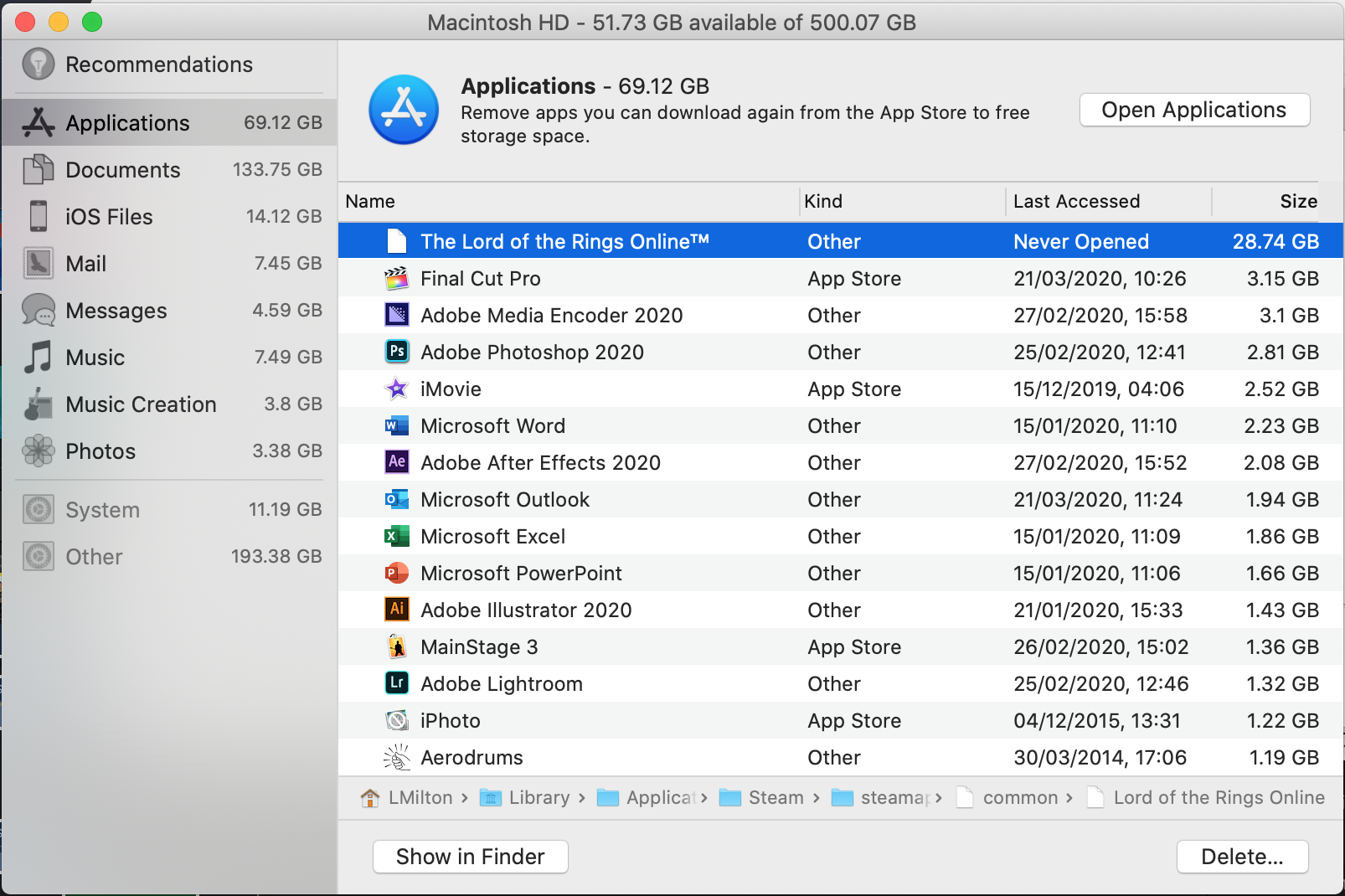Click the Never Opened cell
This screenshot has height=896, width=1345.
pyautogui.click(x=1081, y=241)
